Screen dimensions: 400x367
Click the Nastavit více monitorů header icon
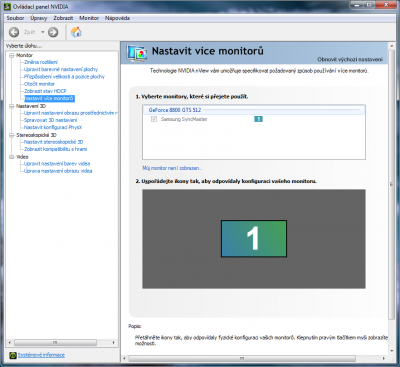tap(137, 53)
